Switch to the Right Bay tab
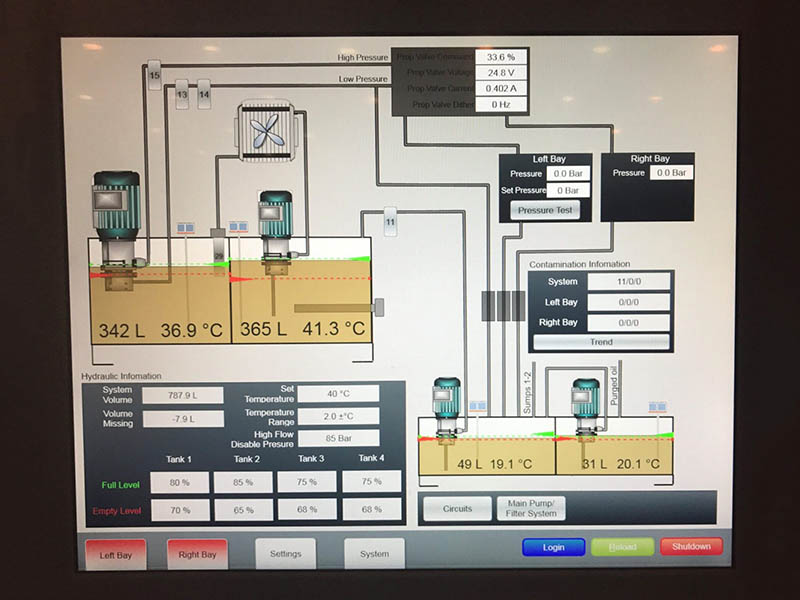This screenshot has width=800, height=600. pos(197,554)
